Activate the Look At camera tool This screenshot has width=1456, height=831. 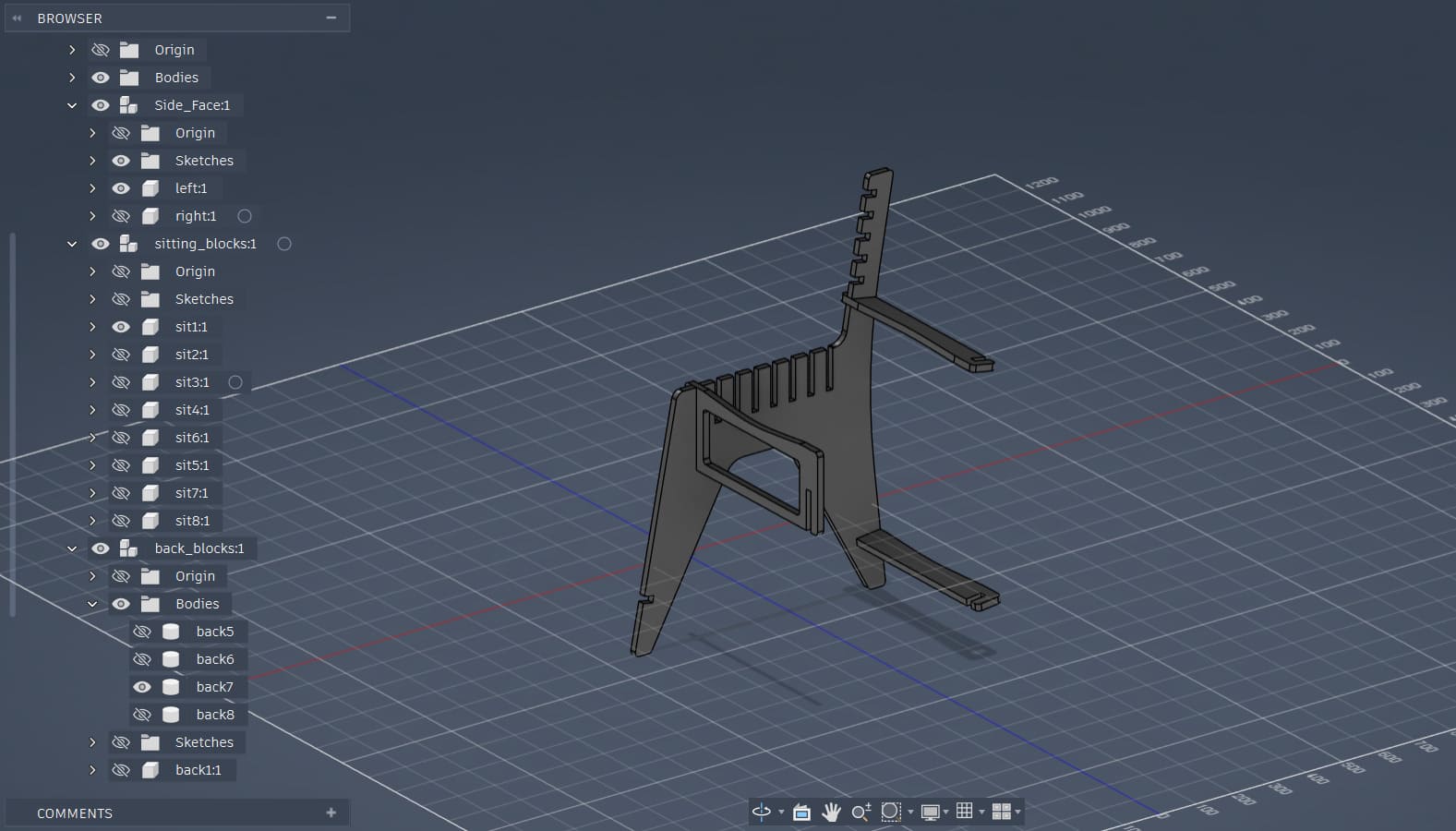pos(801,812)
